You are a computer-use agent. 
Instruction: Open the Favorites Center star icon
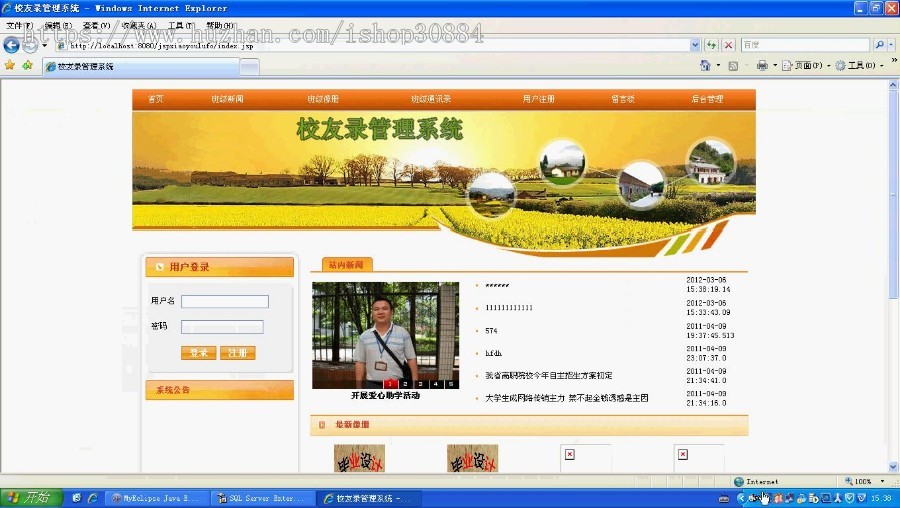click(x=10, y=65)
